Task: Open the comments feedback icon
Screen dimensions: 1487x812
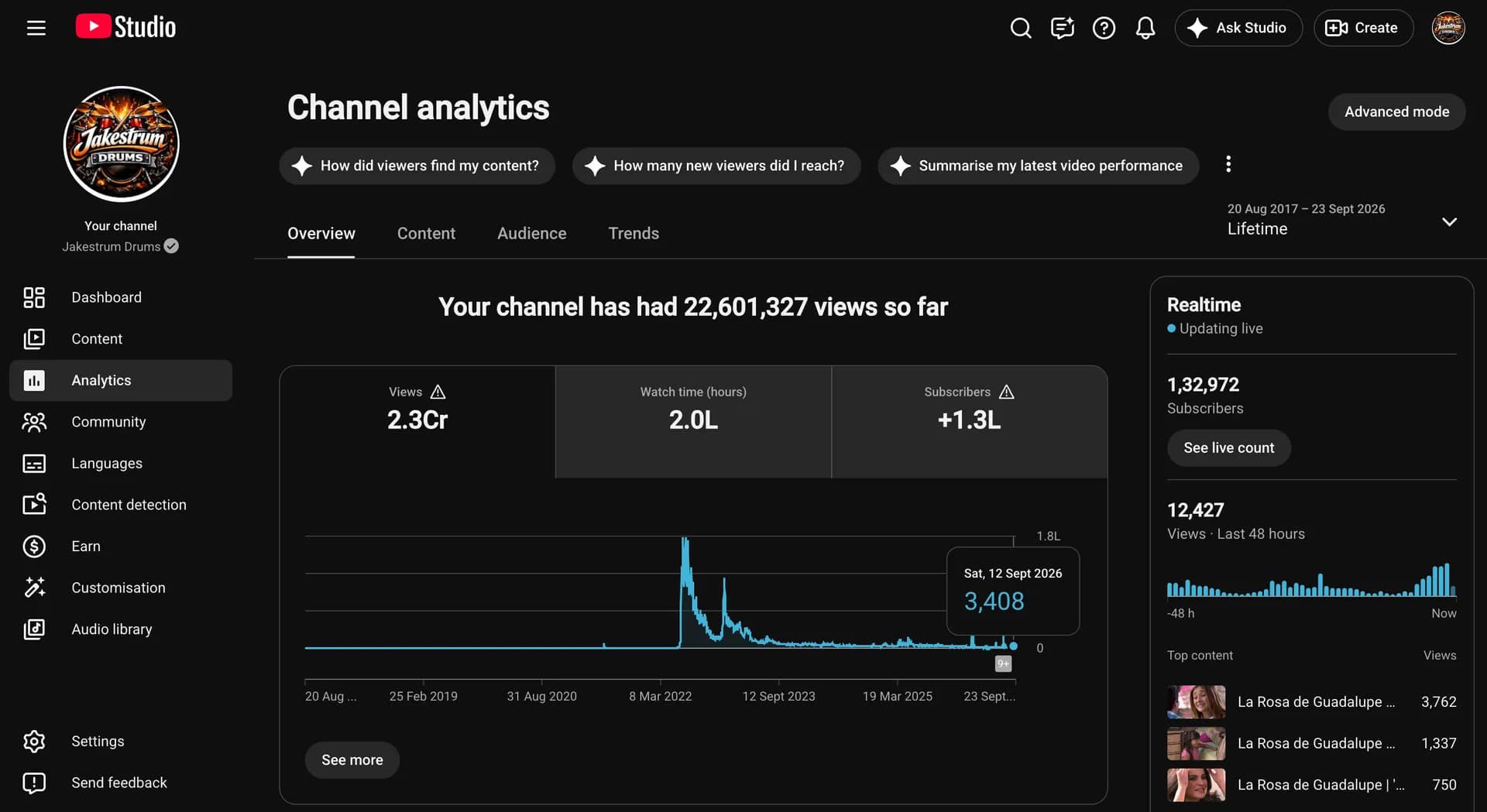Action: 1062,28
